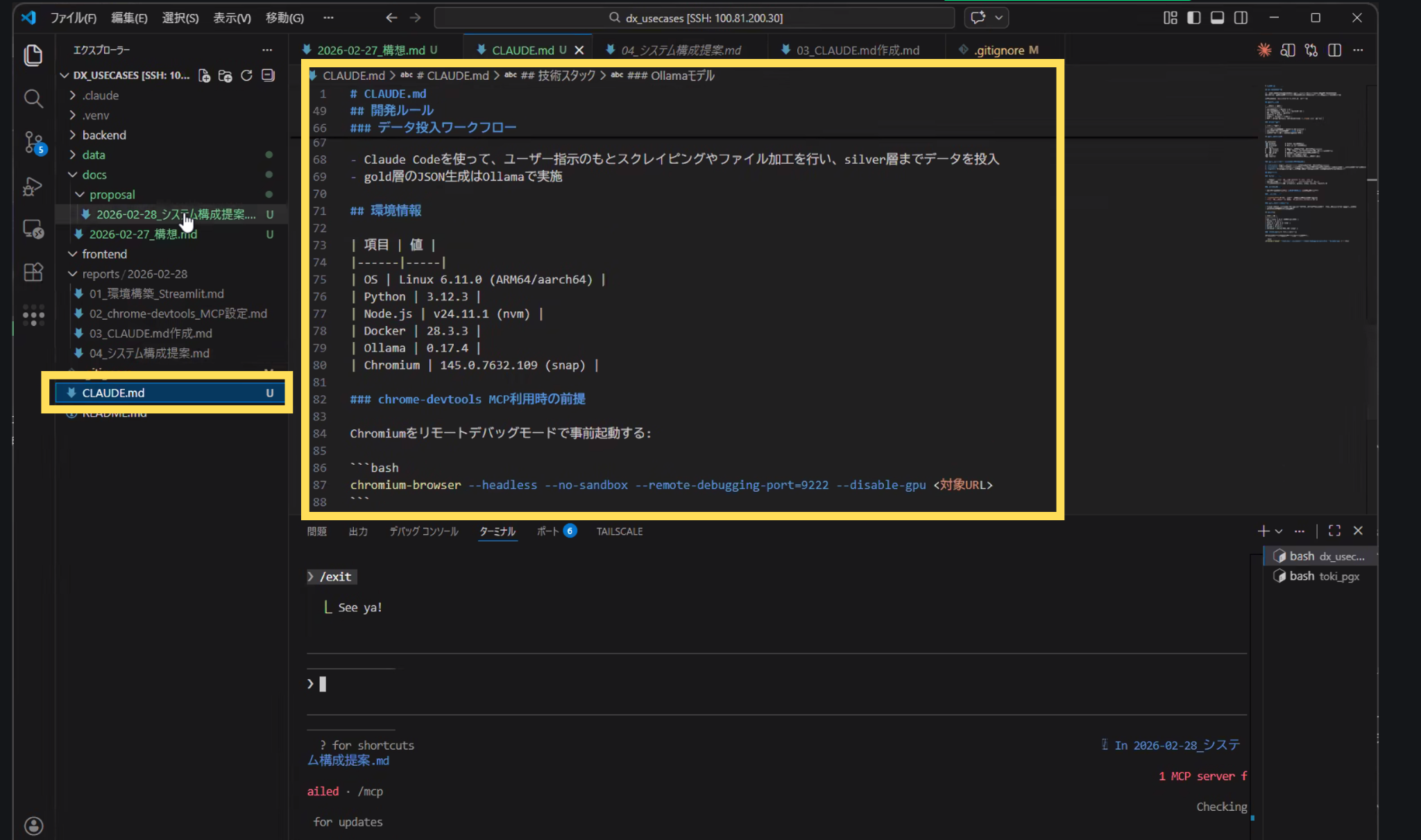
Task: Toggle the bottom panel layout button
Action: (1217, 17)
